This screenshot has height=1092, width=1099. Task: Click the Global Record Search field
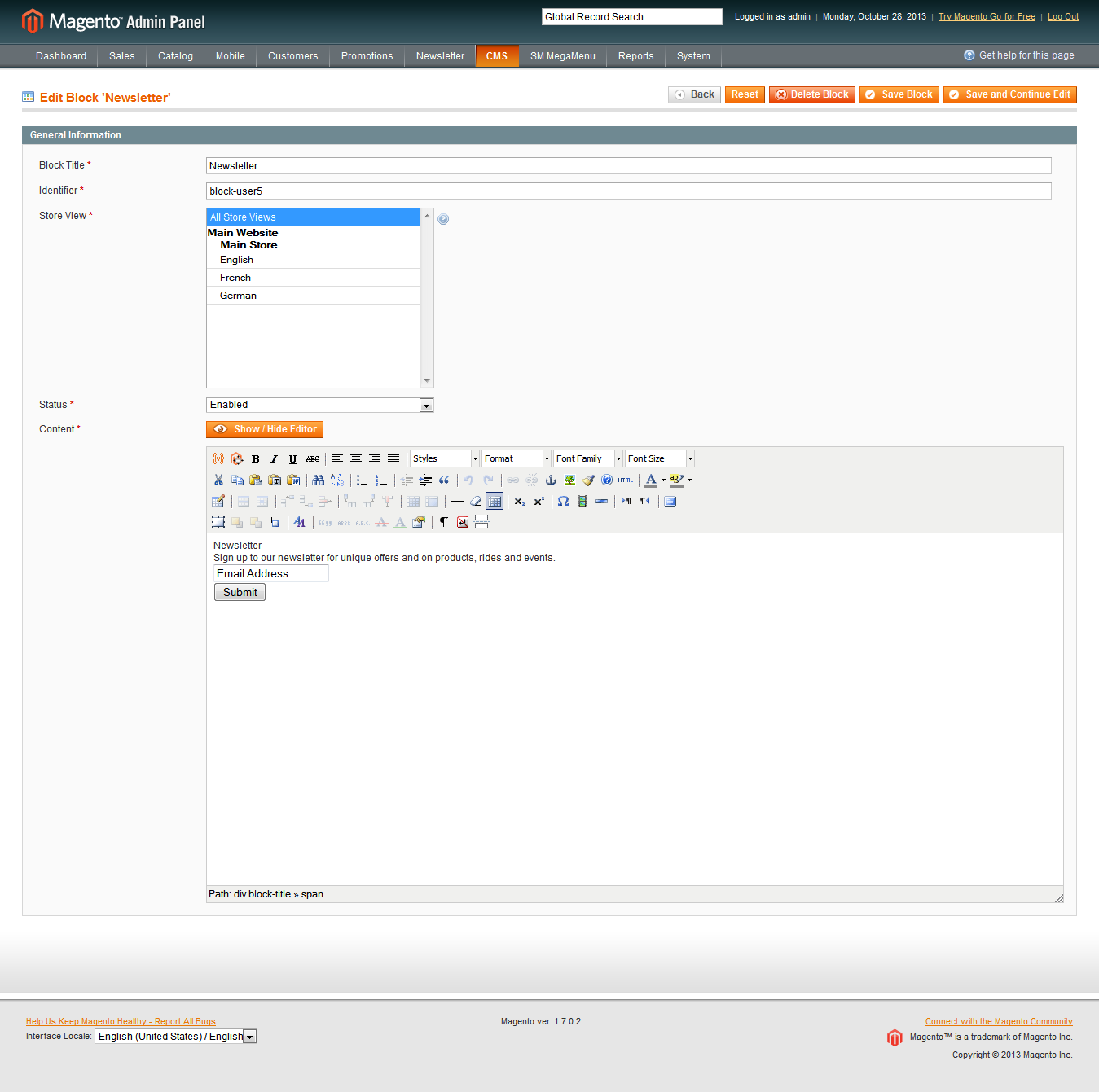pyautogui.click(x=632, y=16)
